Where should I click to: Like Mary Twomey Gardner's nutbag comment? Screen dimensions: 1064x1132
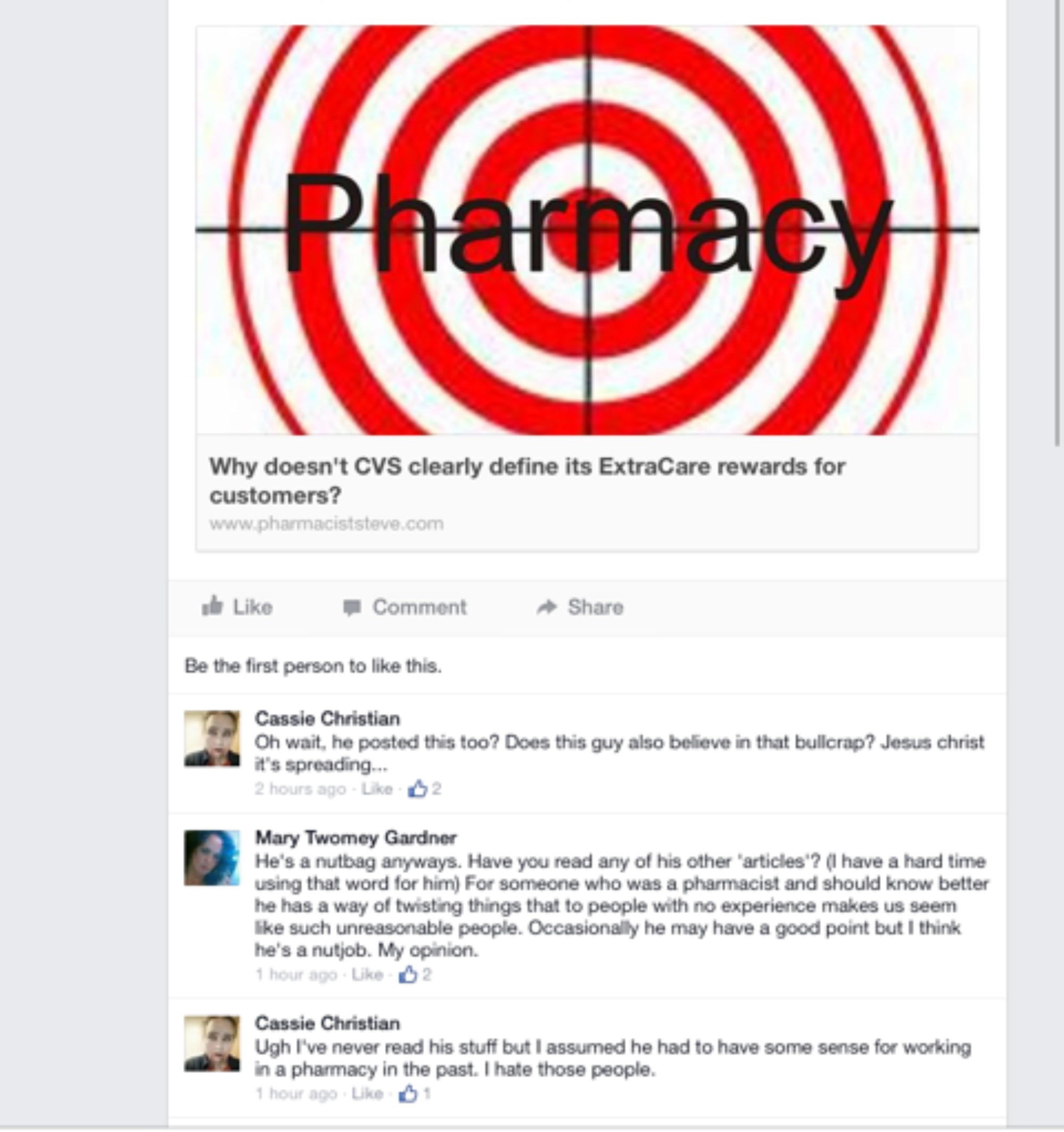coord(367,974)
